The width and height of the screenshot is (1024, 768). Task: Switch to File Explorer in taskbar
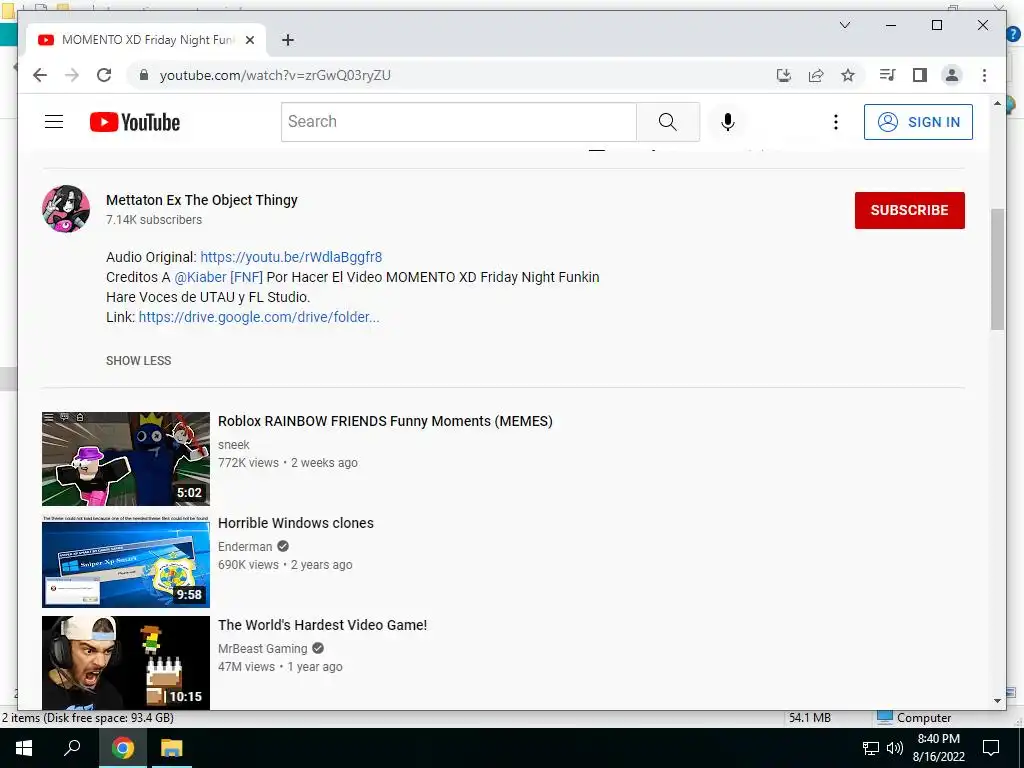172,748
